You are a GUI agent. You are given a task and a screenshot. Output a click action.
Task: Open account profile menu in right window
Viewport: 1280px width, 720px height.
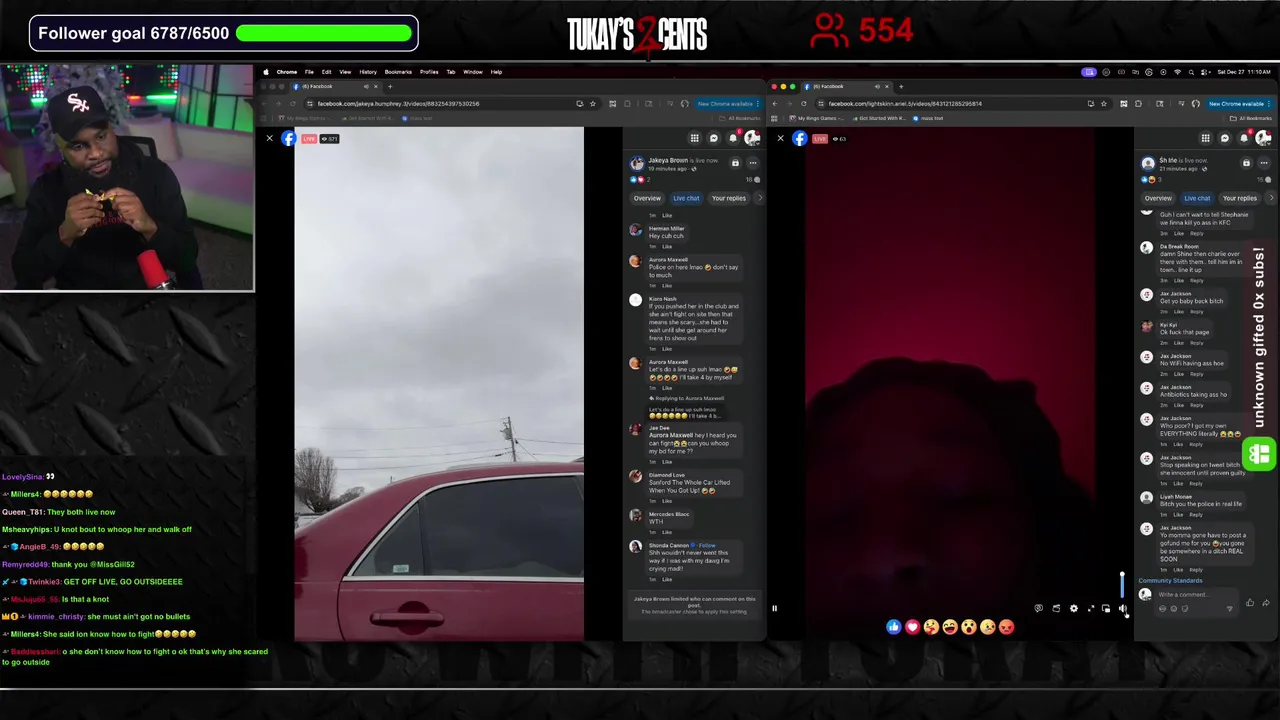[x=1263, y=138]
